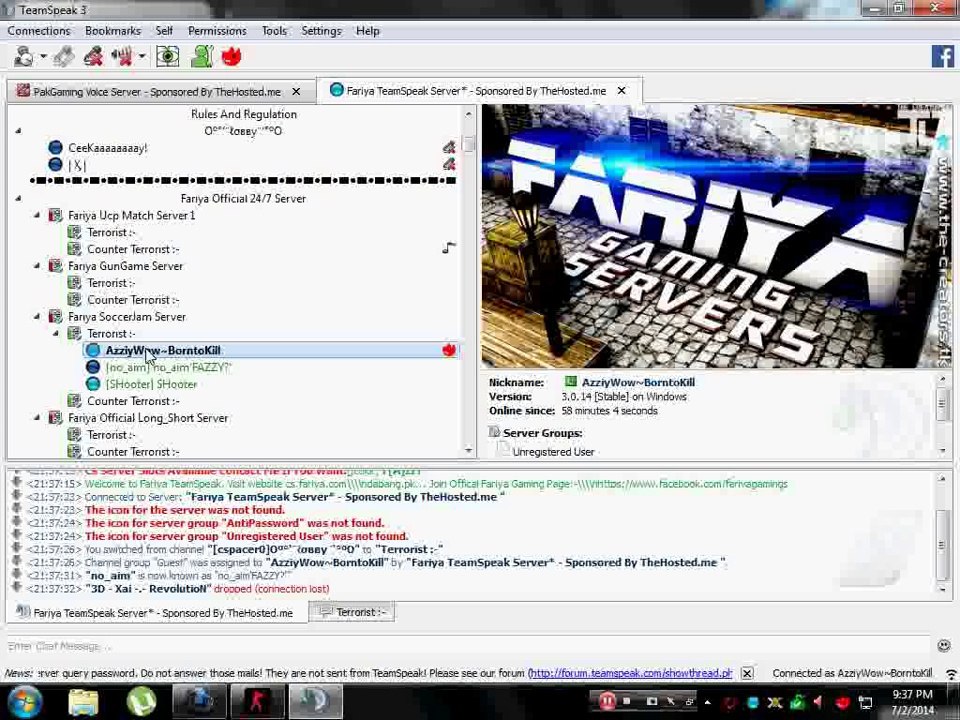This screenshot has height=720, width=960.
Task: Open the forum.teamspeak.com news link
Action: point(630,673)
